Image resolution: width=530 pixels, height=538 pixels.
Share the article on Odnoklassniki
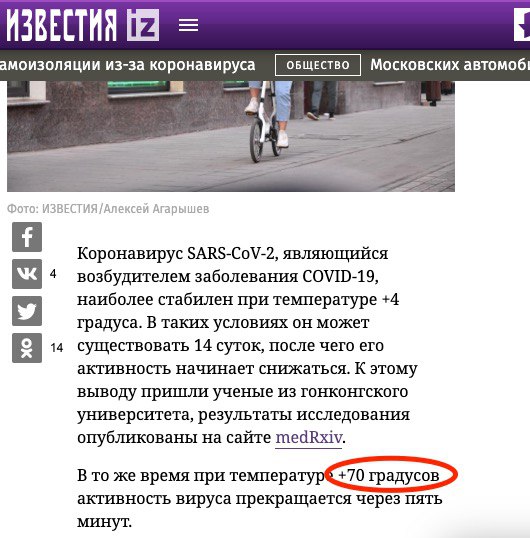tap(27, 348)
